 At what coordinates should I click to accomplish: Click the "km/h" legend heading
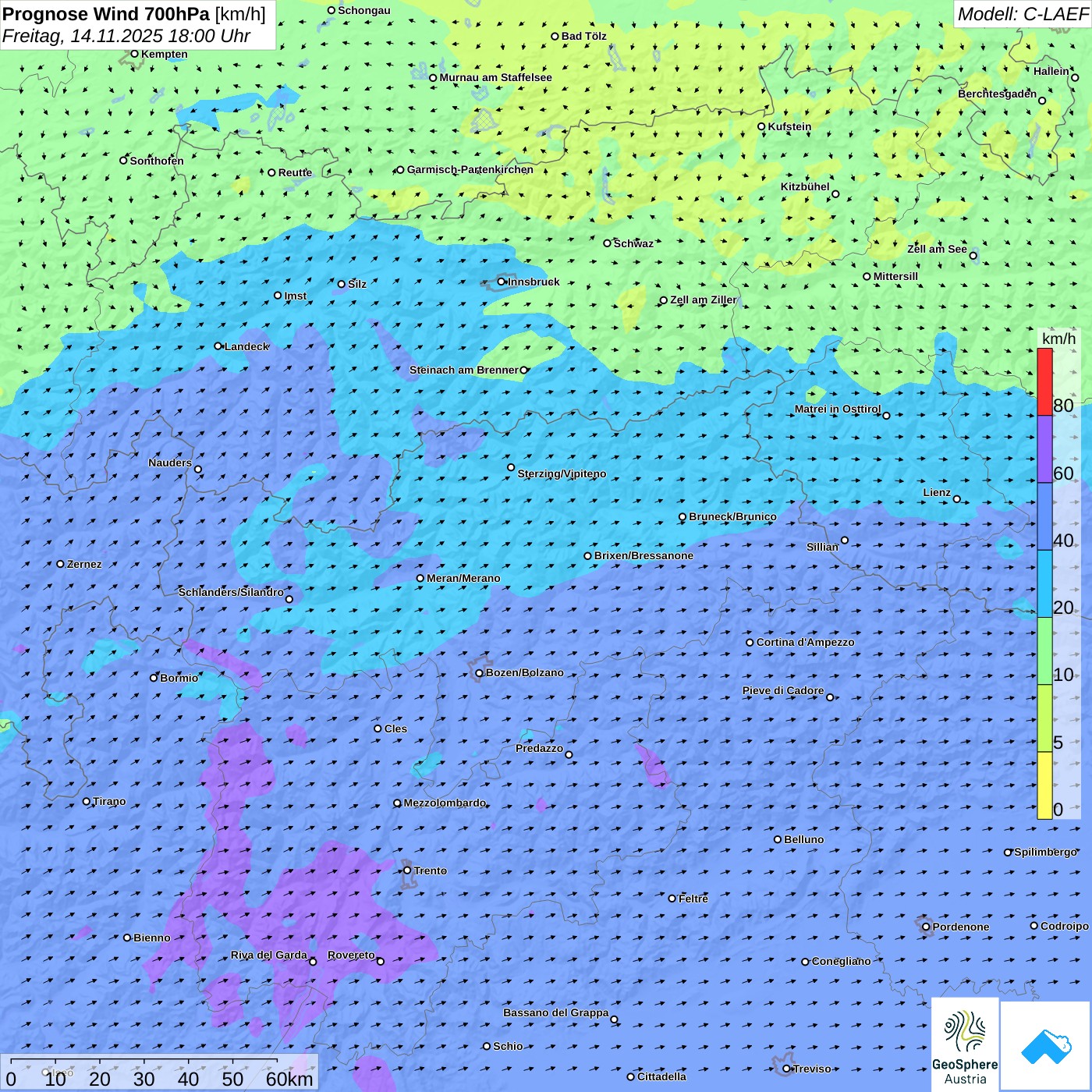coord(1058,339)
